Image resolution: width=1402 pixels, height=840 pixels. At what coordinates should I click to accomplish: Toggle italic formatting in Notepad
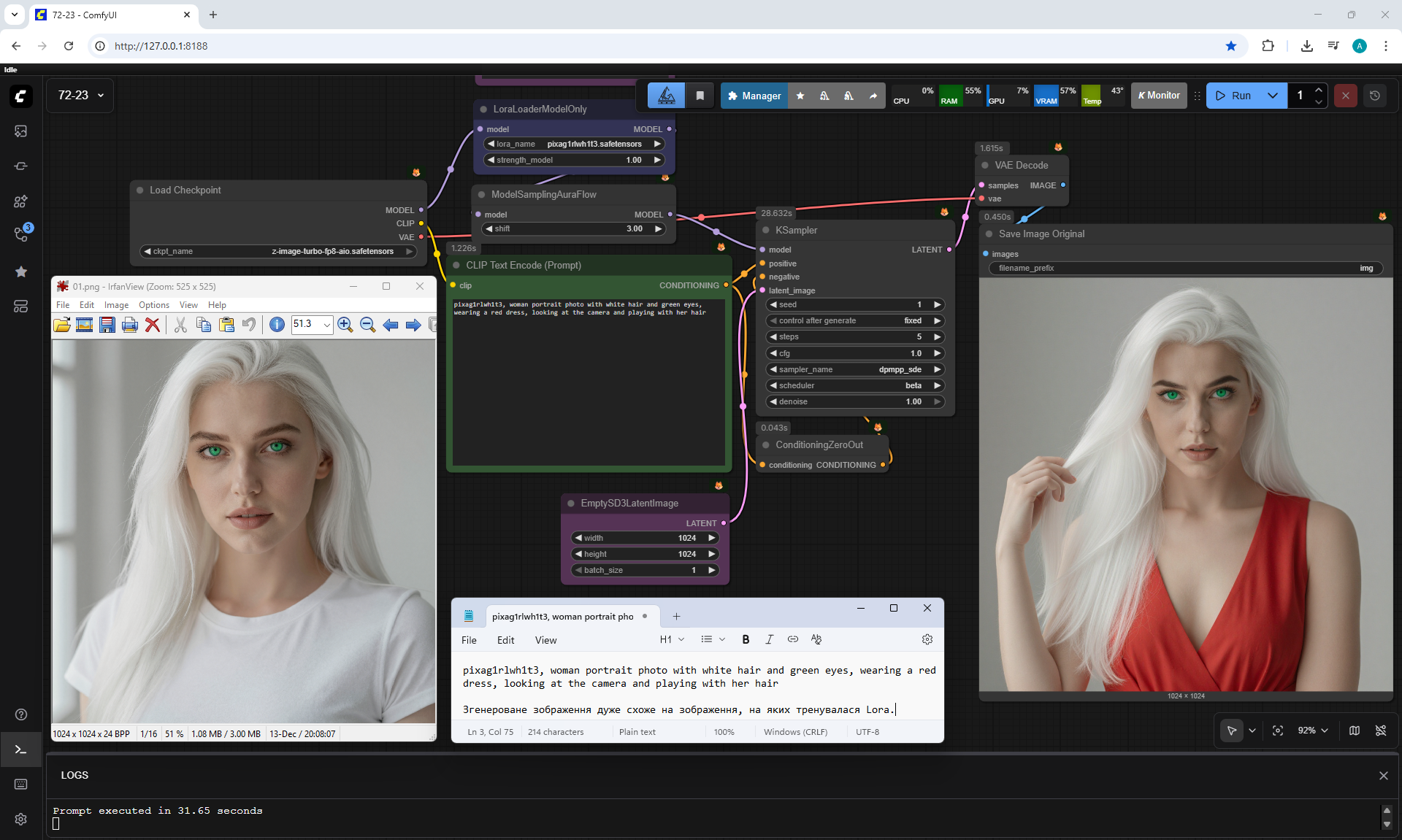(769, 639)
